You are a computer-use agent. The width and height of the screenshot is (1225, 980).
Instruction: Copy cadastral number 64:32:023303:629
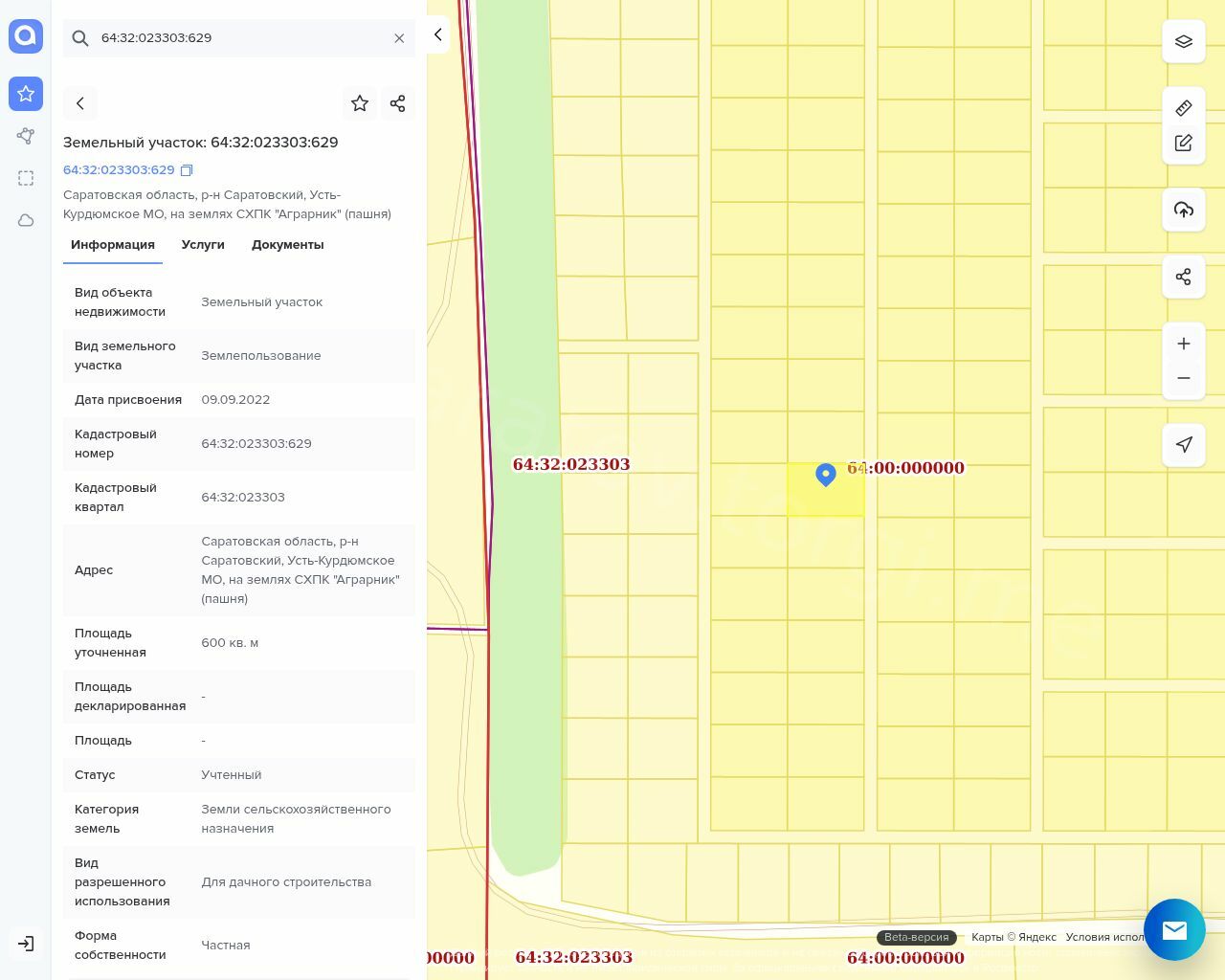(188, 170)
